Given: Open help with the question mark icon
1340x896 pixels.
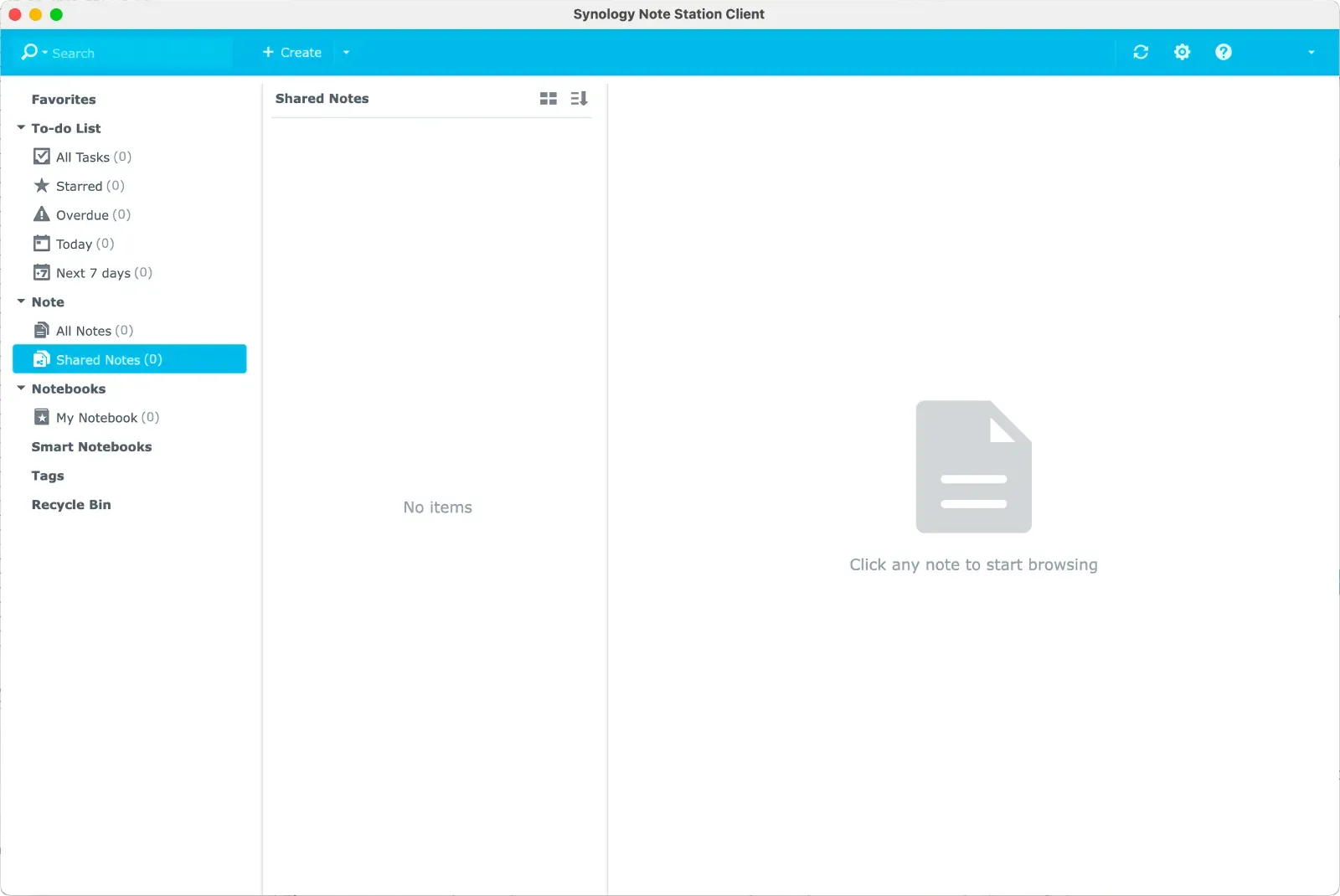Looking at the screenshot, I should [x=1223, y=52].
